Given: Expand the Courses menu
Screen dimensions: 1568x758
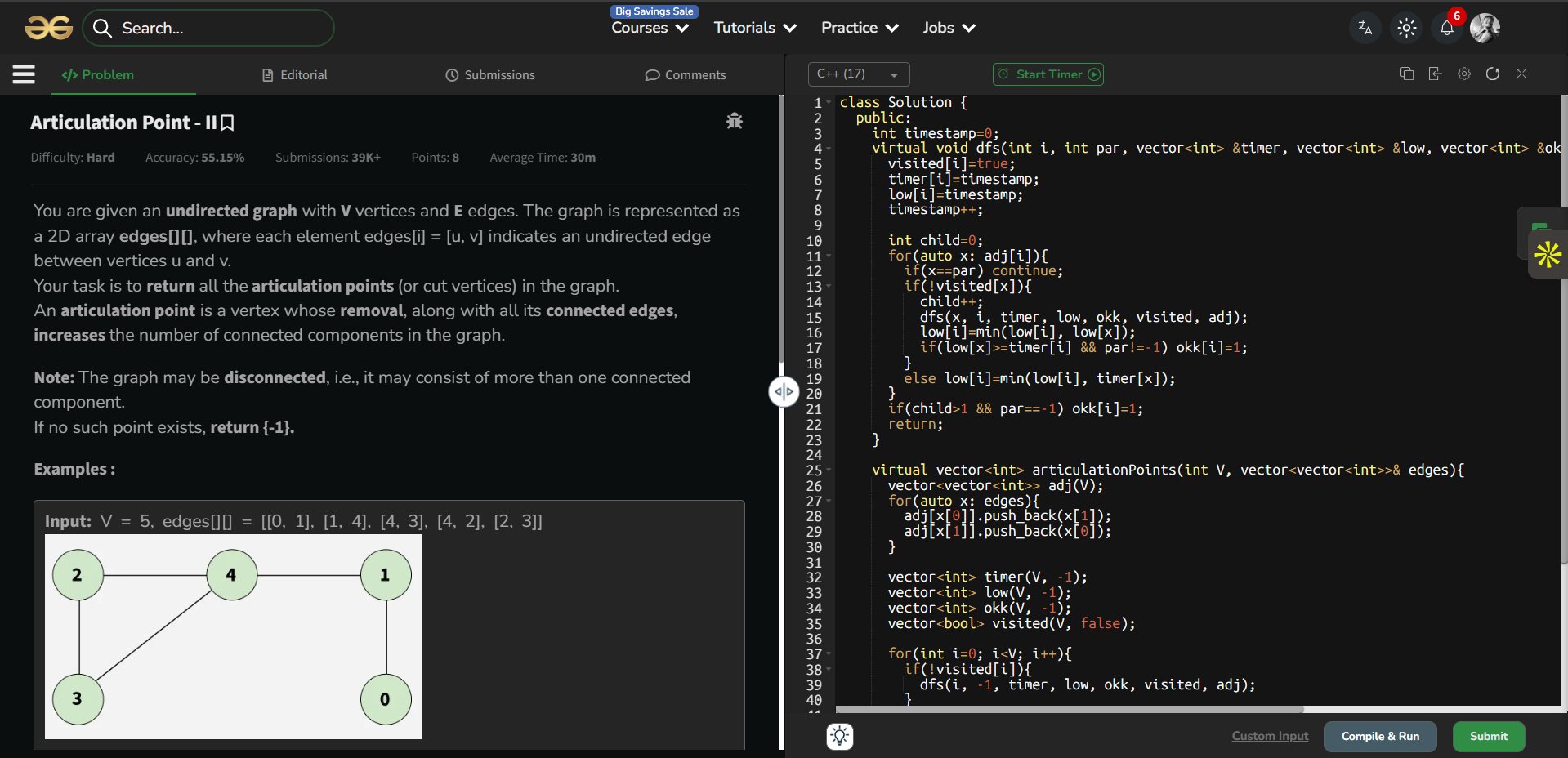Looking at the screenshot, I should (x=650, y=28).
